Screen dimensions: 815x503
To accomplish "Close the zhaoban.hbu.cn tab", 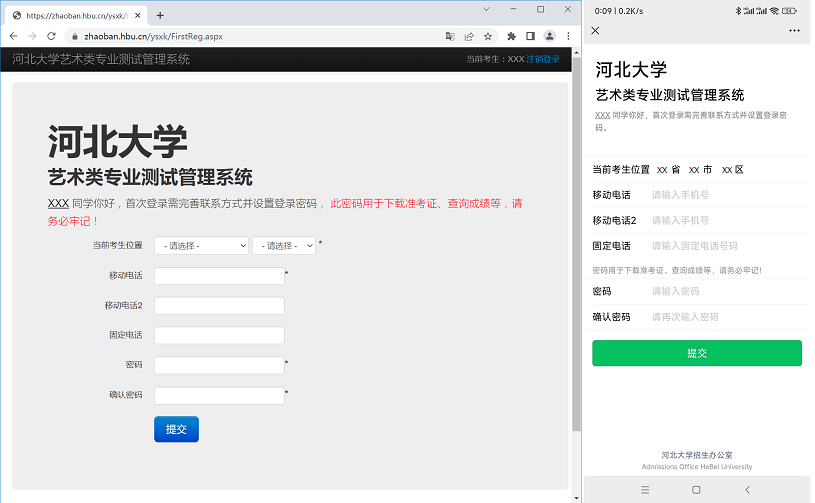I will coord(138,16).
